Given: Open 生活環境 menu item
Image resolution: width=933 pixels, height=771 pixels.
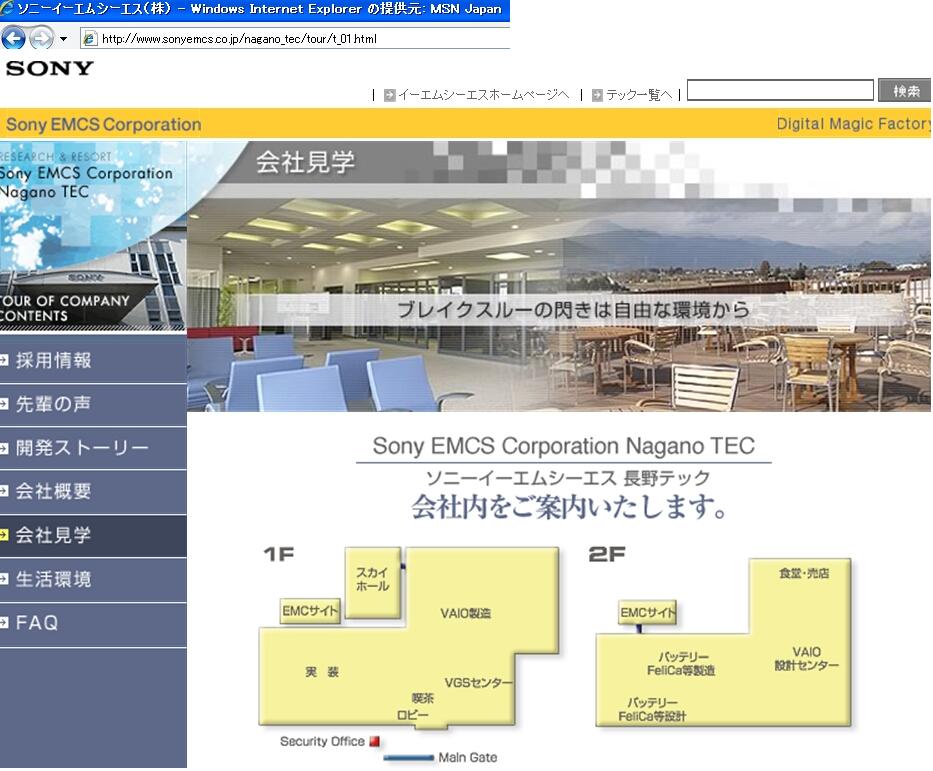Looking at the screenshot, I should click(x=93, y=579).
